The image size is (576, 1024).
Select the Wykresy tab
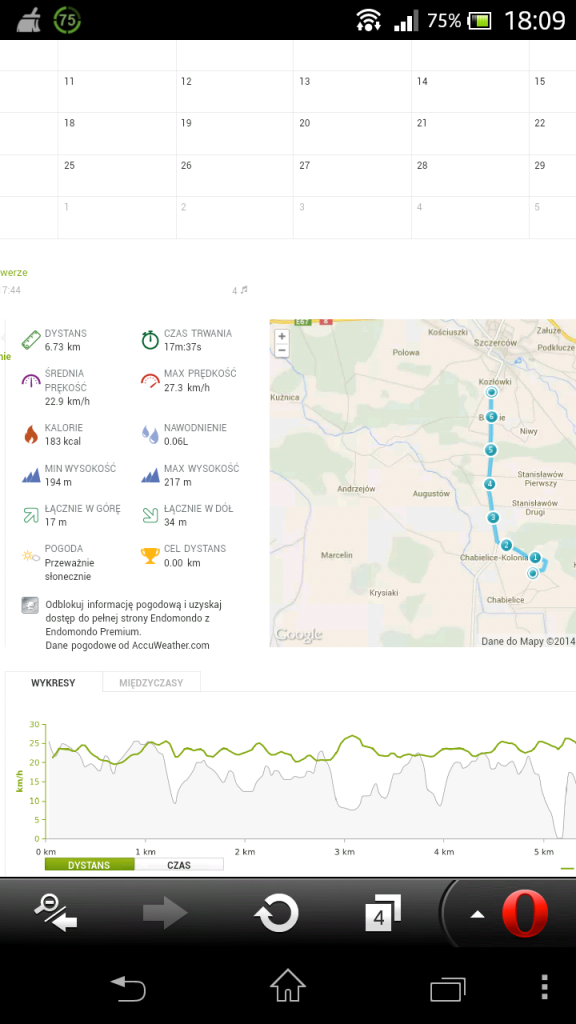point(54,682)
